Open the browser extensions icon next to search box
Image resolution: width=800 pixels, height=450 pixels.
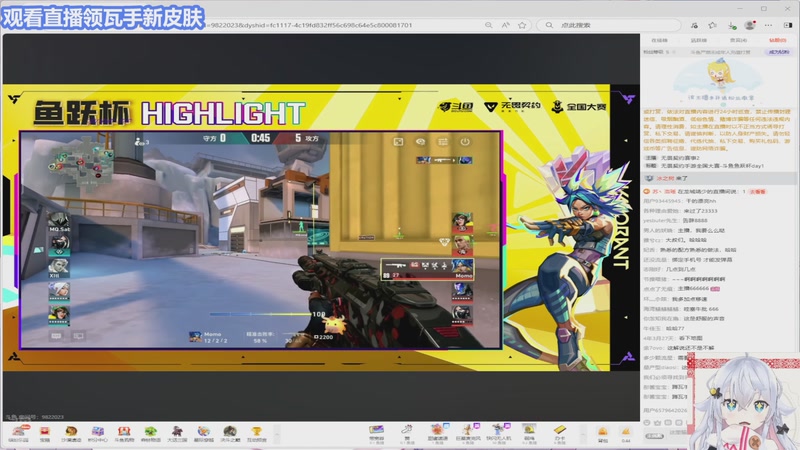[694, 25]
